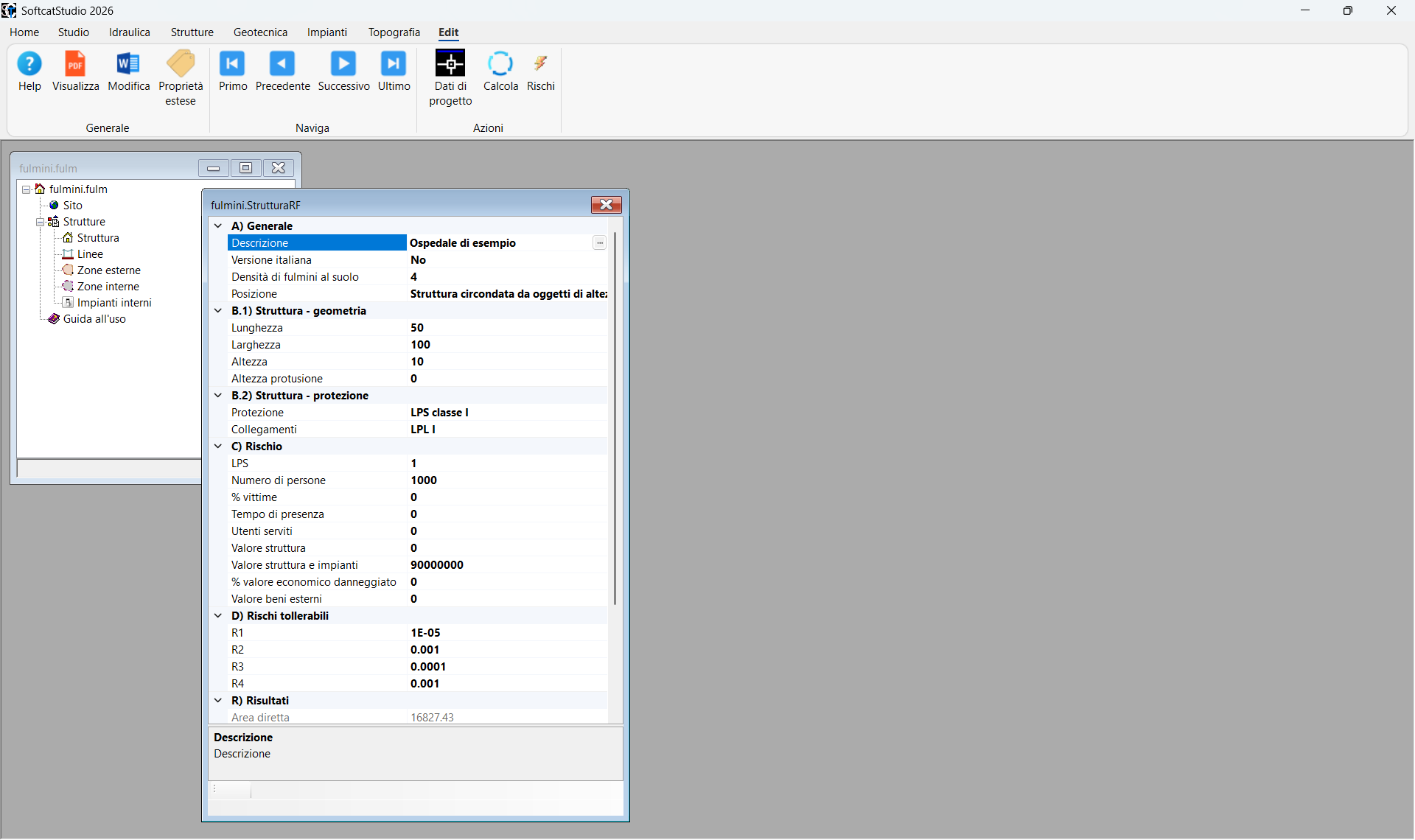
Task: Edit Numero di persone value 1000
Action: 508,480
